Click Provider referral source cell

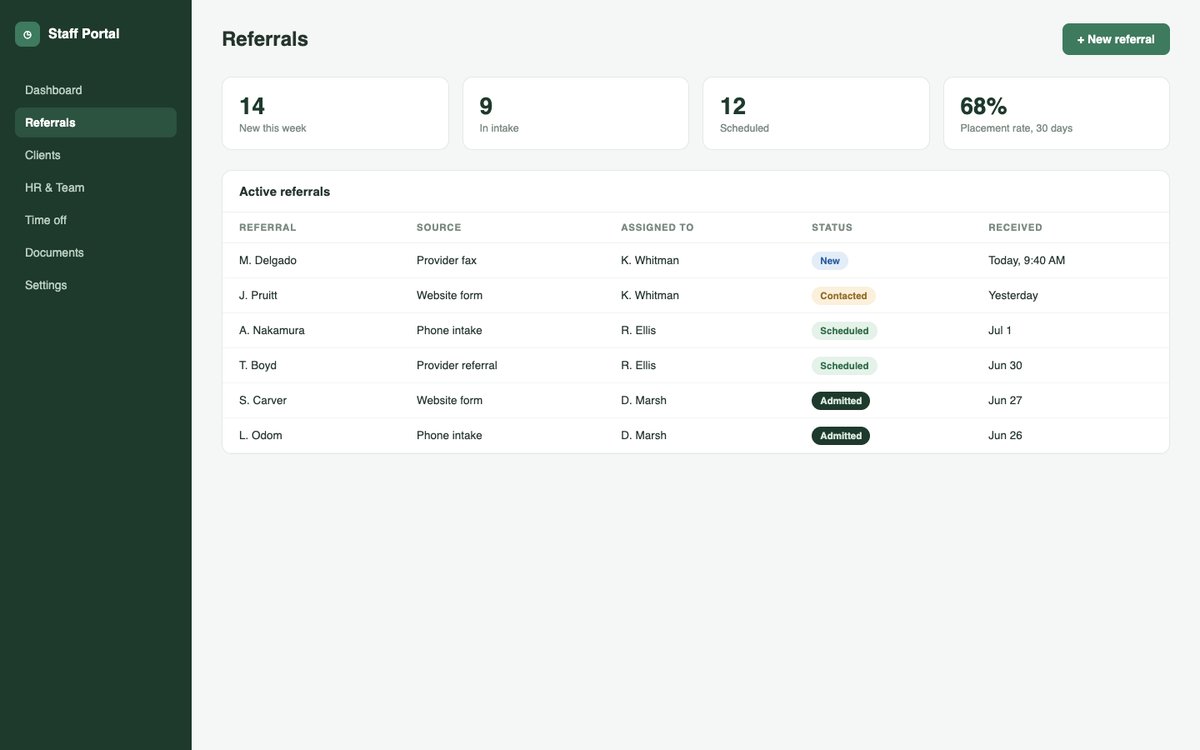[457, 365]
